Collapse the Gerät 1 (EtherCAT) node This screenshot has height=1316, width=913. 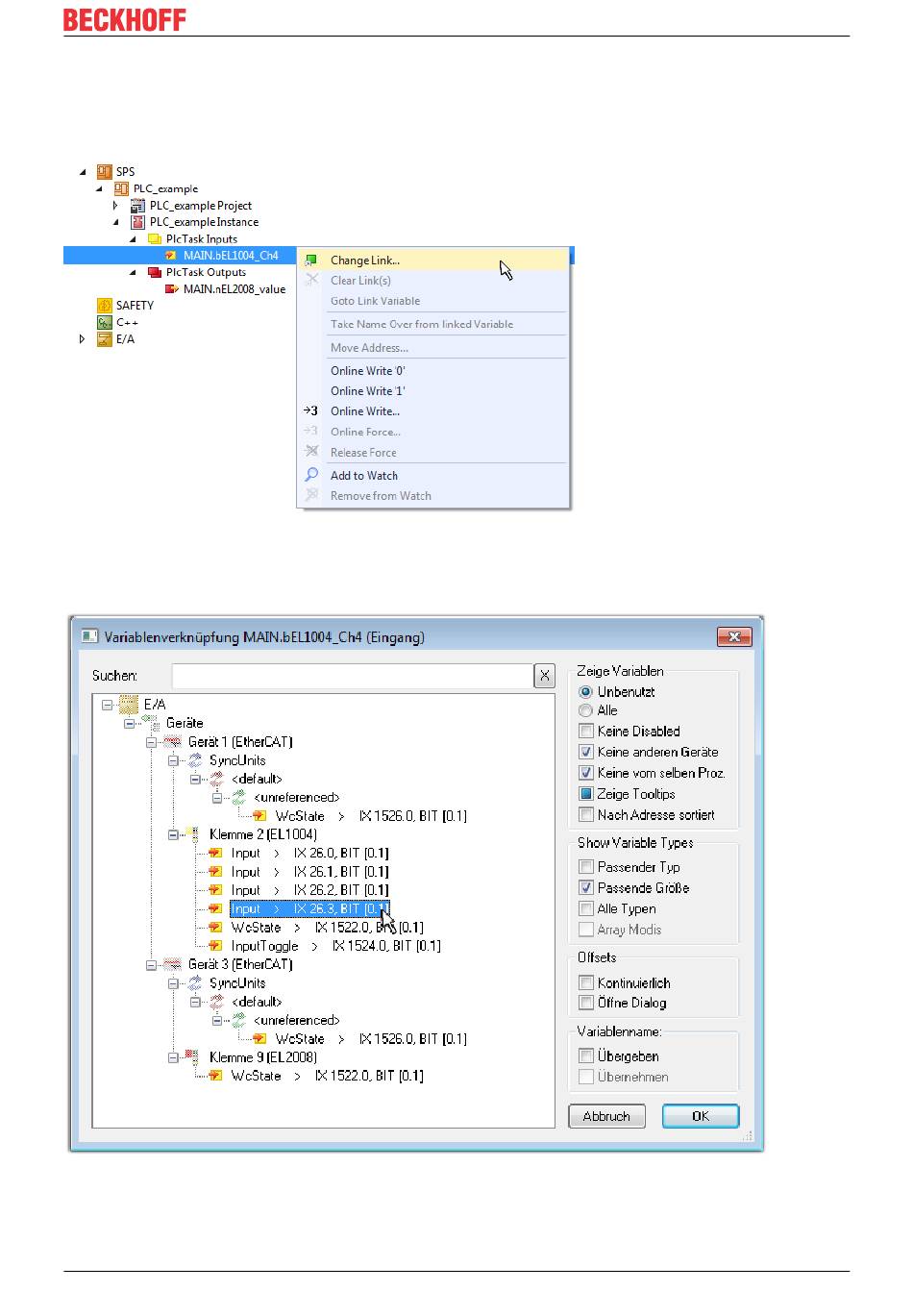152,743
